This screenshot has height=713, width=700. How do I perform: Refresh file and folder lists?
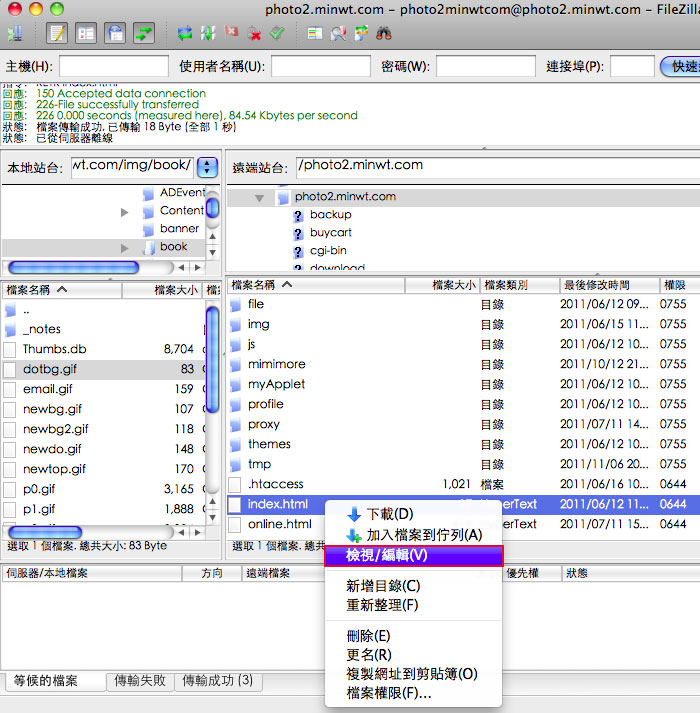point(185,33)
